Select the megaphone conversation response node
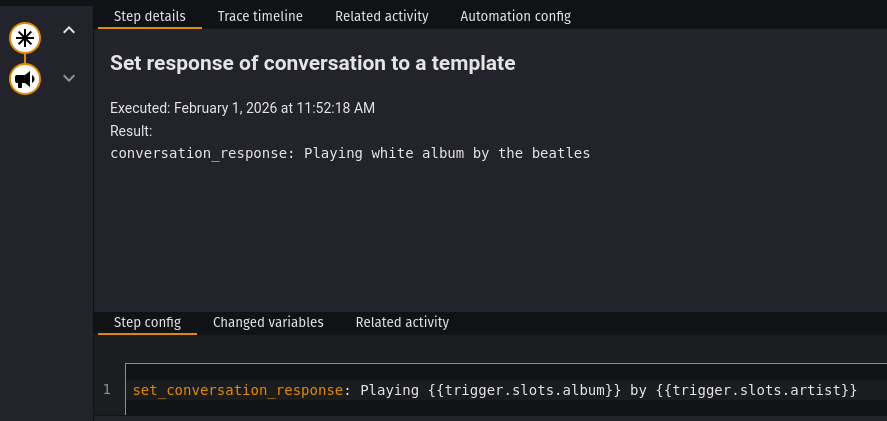This screenshot has width=887, height=421. click(25, 78)
